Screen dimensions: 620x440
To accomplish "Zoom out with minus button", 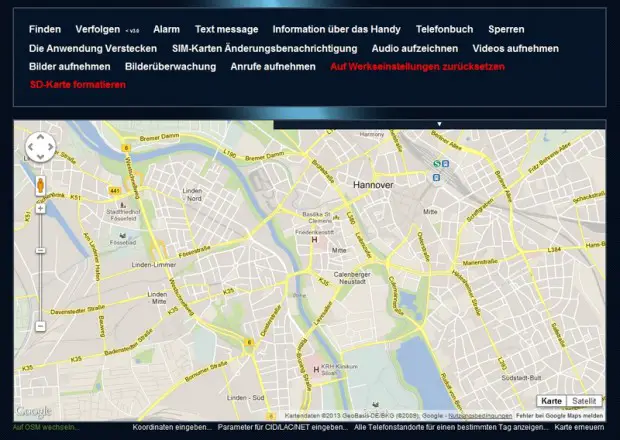I will 40,327.
